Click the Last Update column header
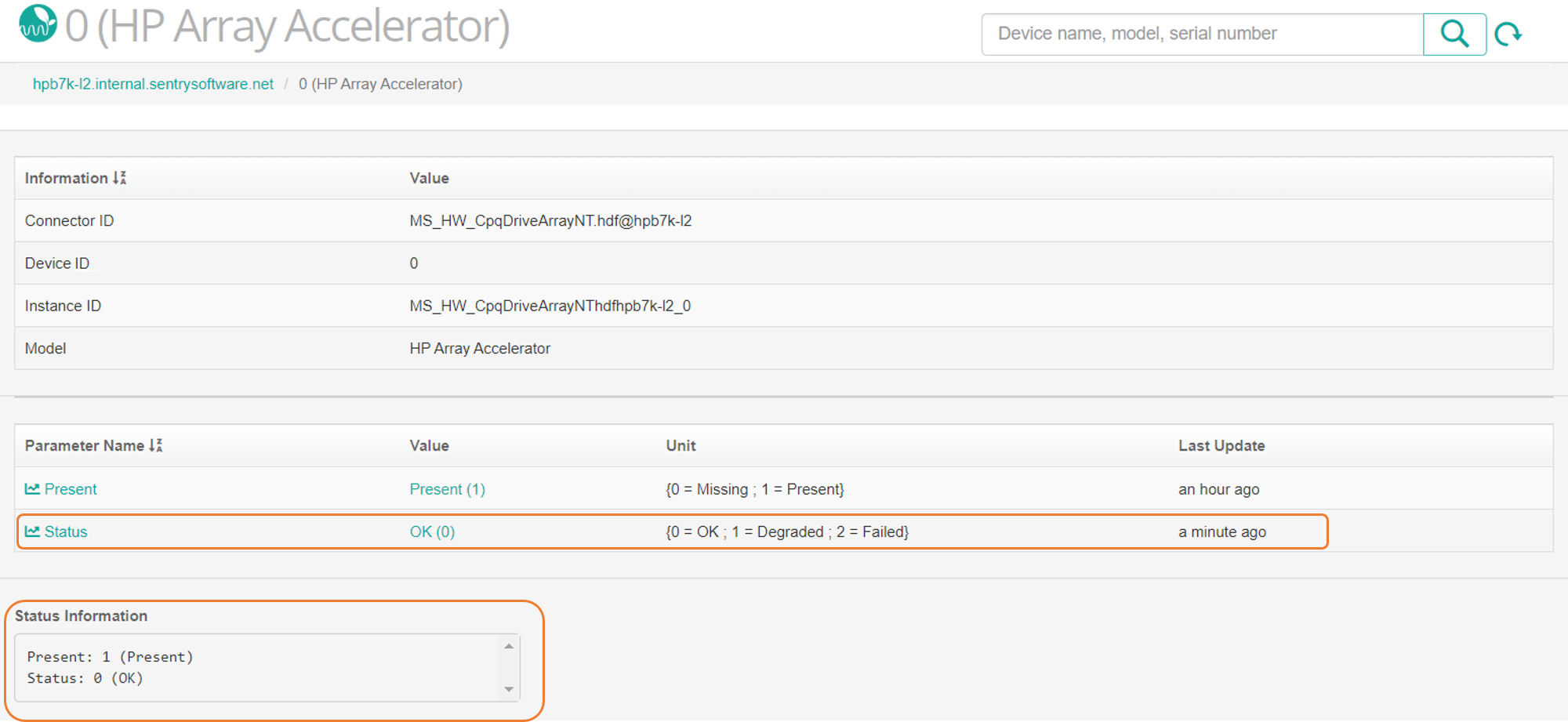 [1221, 445]
